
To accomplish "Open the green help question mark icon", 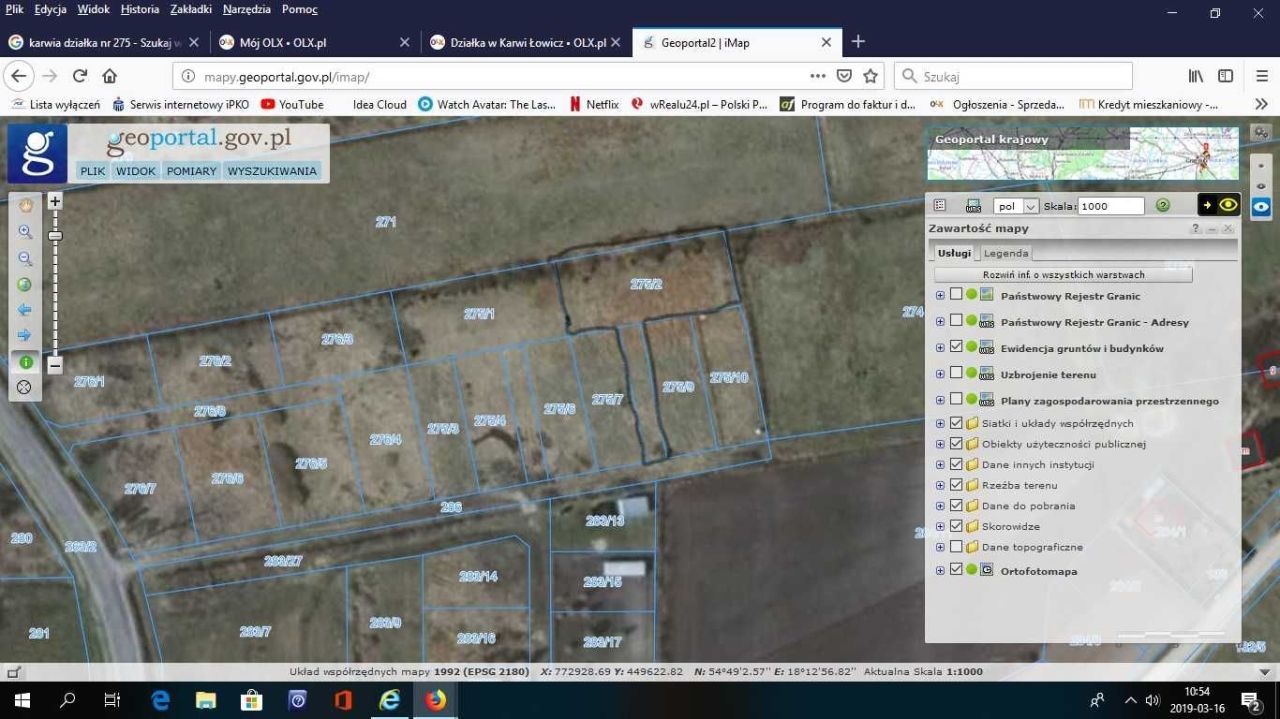I will 1162,205.
